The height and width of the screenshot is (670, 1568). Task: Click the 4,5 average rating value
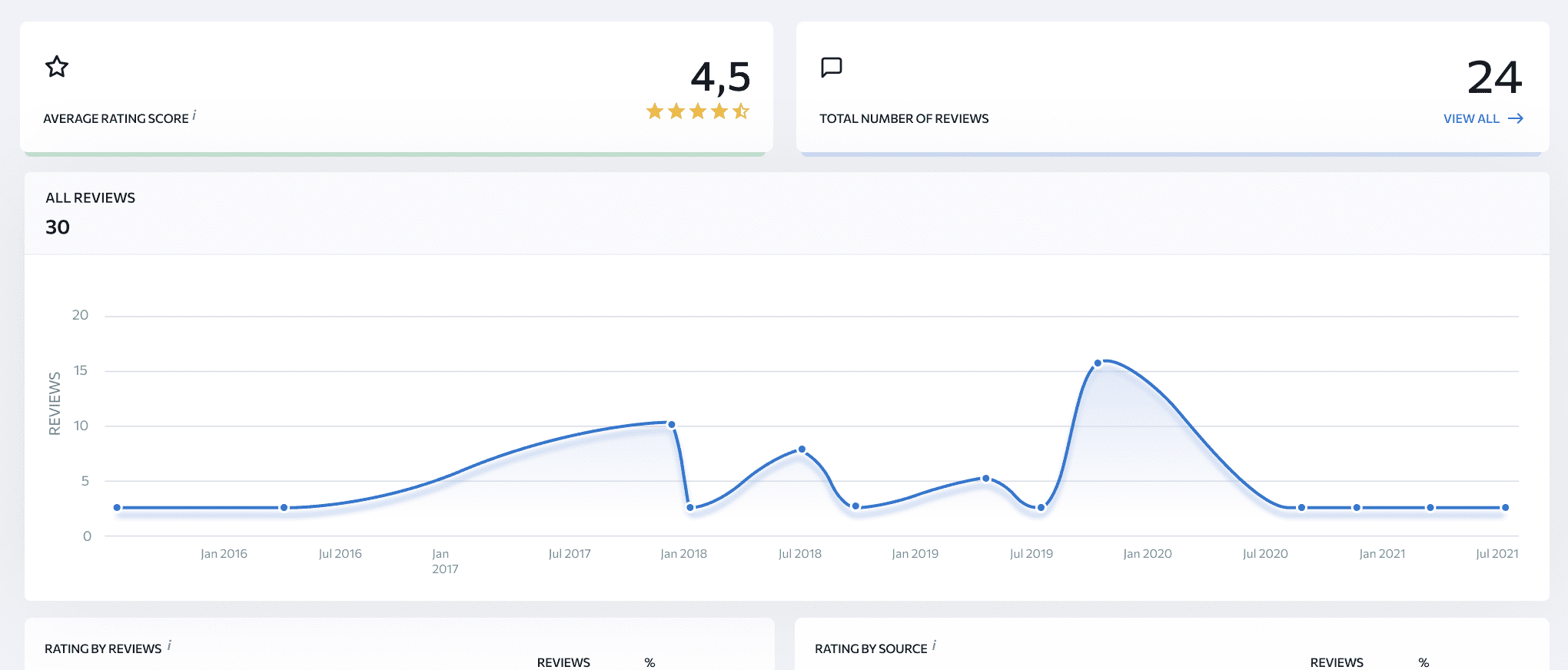point(720,78)
